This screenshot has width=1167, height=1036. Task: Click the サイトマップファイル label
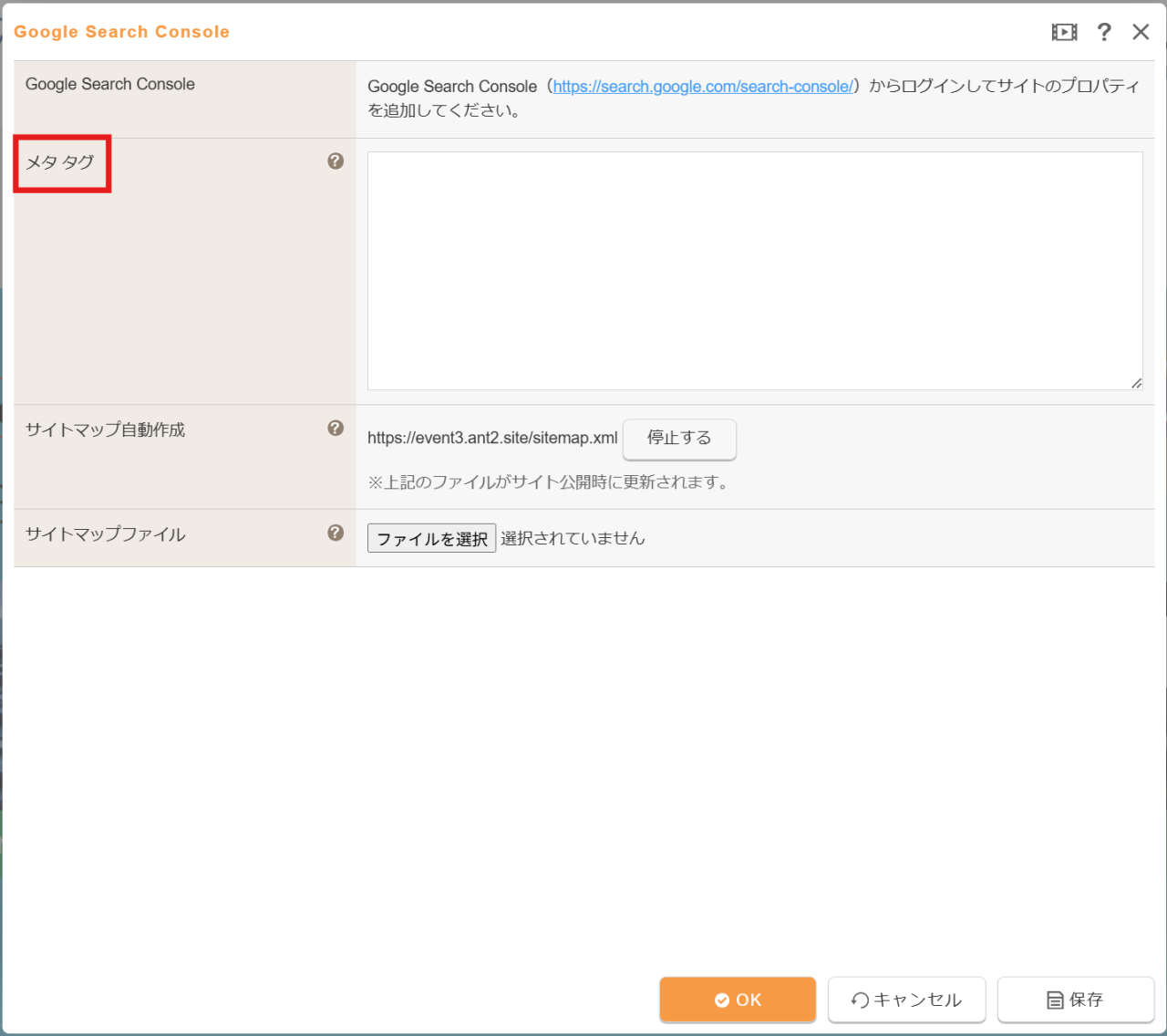[x=105, y=534]
